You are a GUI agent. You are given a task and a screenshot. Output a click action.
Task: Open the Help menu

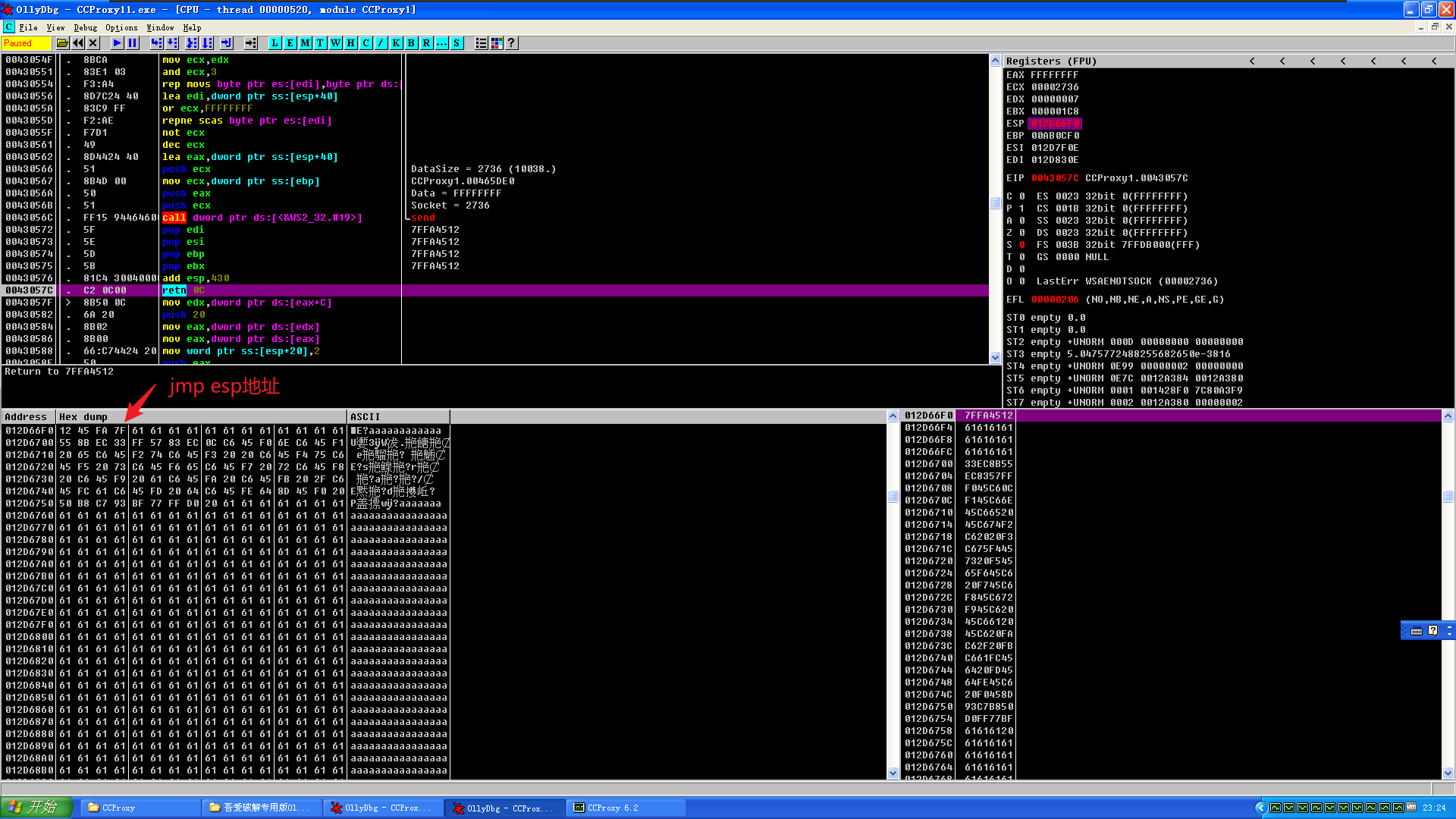[192, 27]
